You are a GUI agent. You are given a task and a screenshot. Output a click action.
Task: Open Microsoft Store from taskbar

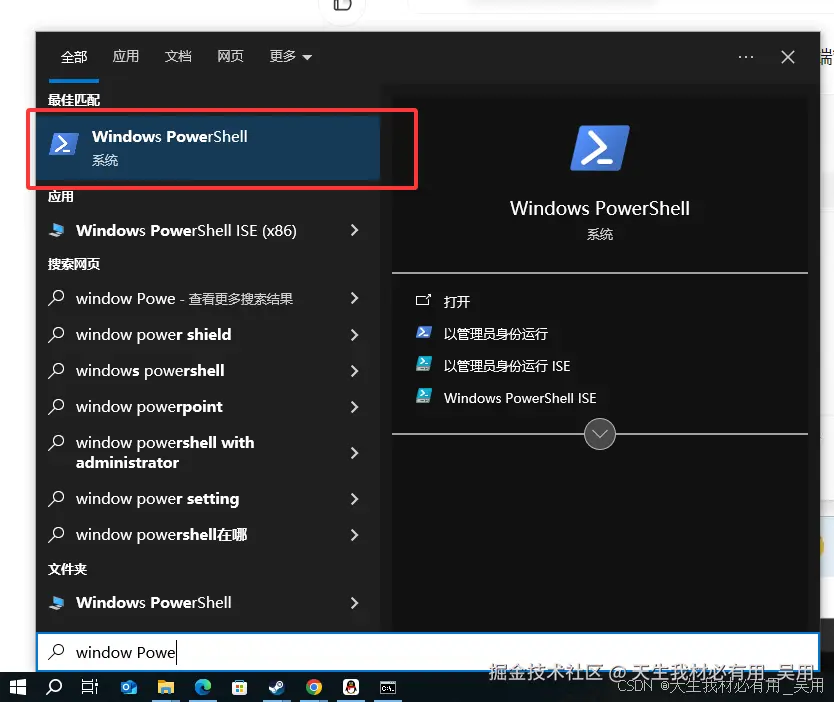(239, 688)
